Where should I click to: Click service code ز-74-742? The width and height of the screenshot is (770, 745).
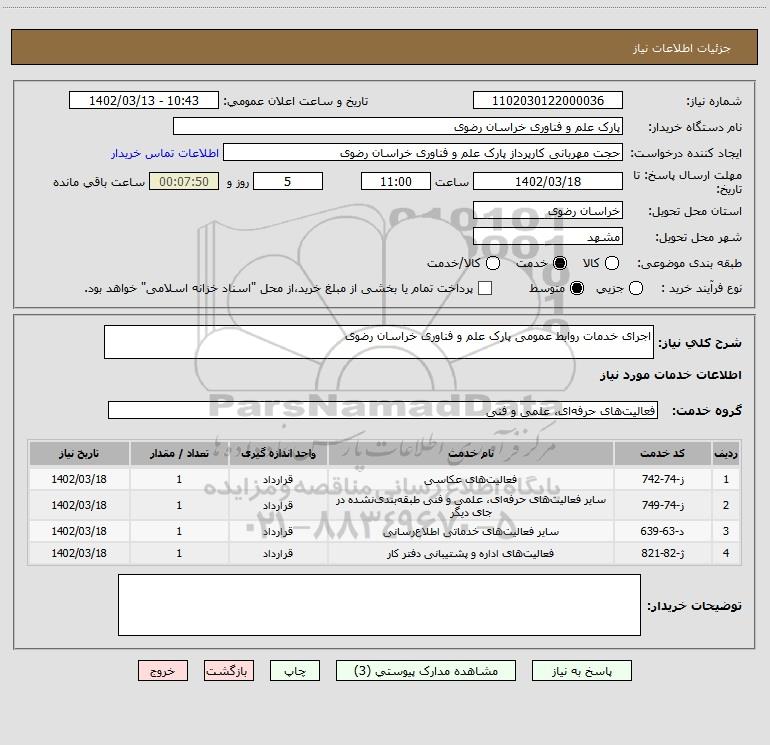click(x=662, y=479)
